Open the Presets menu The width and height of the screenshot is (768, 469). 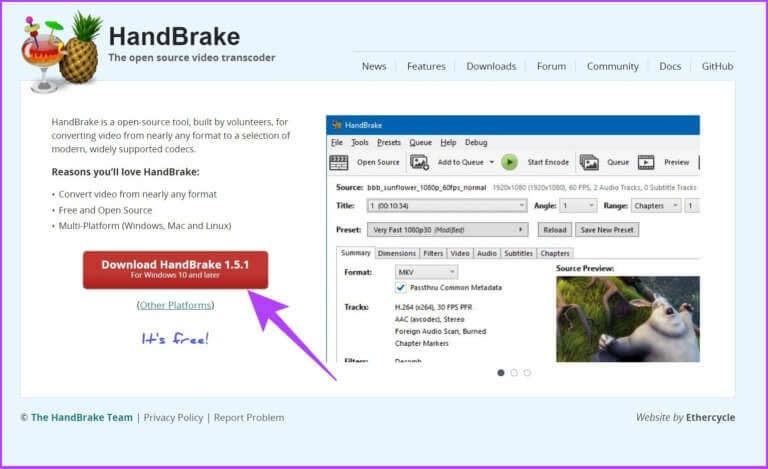(389, 142)
